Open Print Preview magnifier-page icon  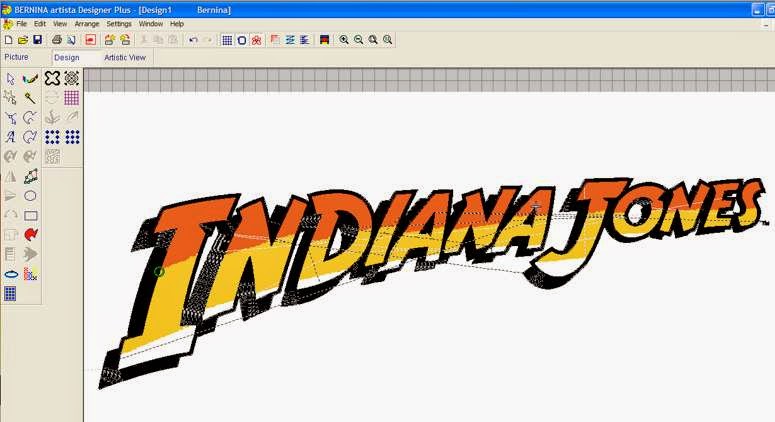[71, 40]
